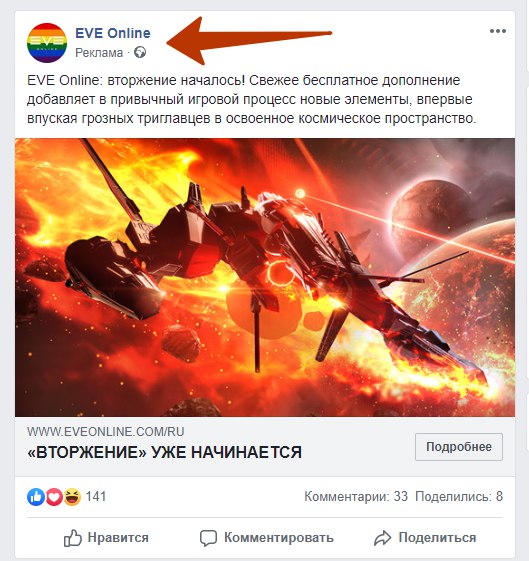The width and height of the screenshot is (529, 561).
Task: Click the EVE Online rainbow profile avatar
Action: coord(47,43)
